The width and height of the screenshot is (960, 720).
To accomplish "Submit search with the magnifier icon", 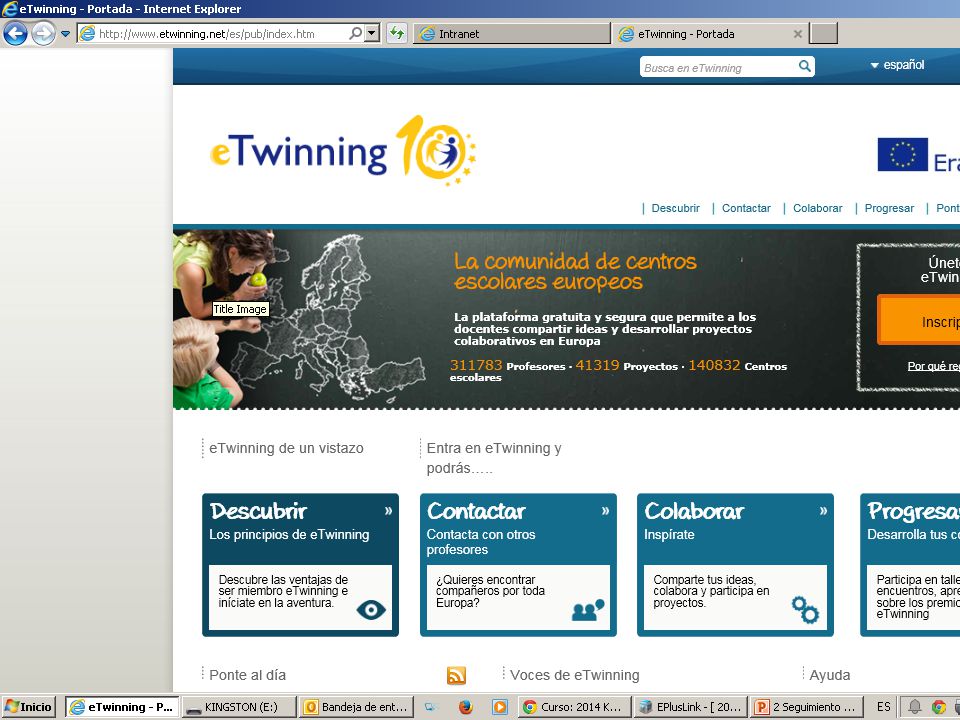I will 804,66.
